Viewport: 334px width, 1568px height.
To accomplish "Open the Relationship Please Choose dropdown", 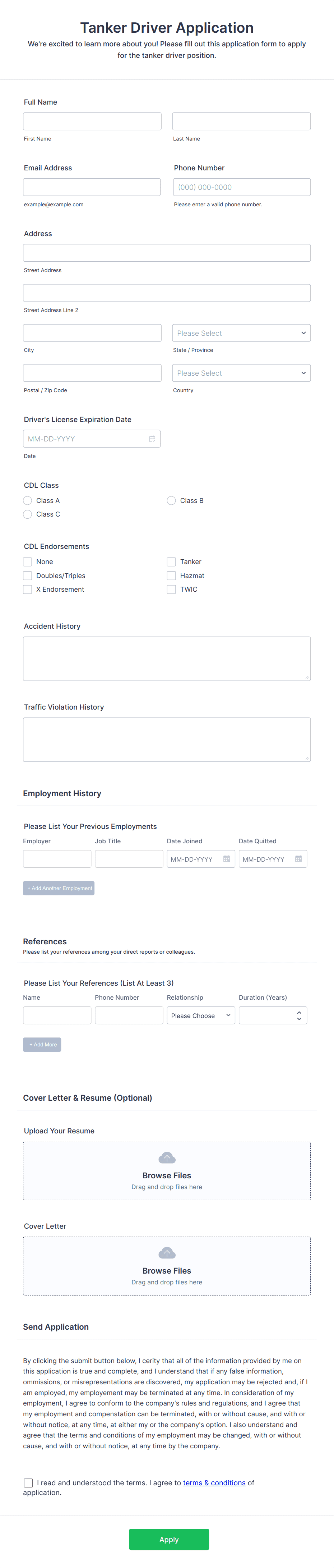I will (201, 1015).
